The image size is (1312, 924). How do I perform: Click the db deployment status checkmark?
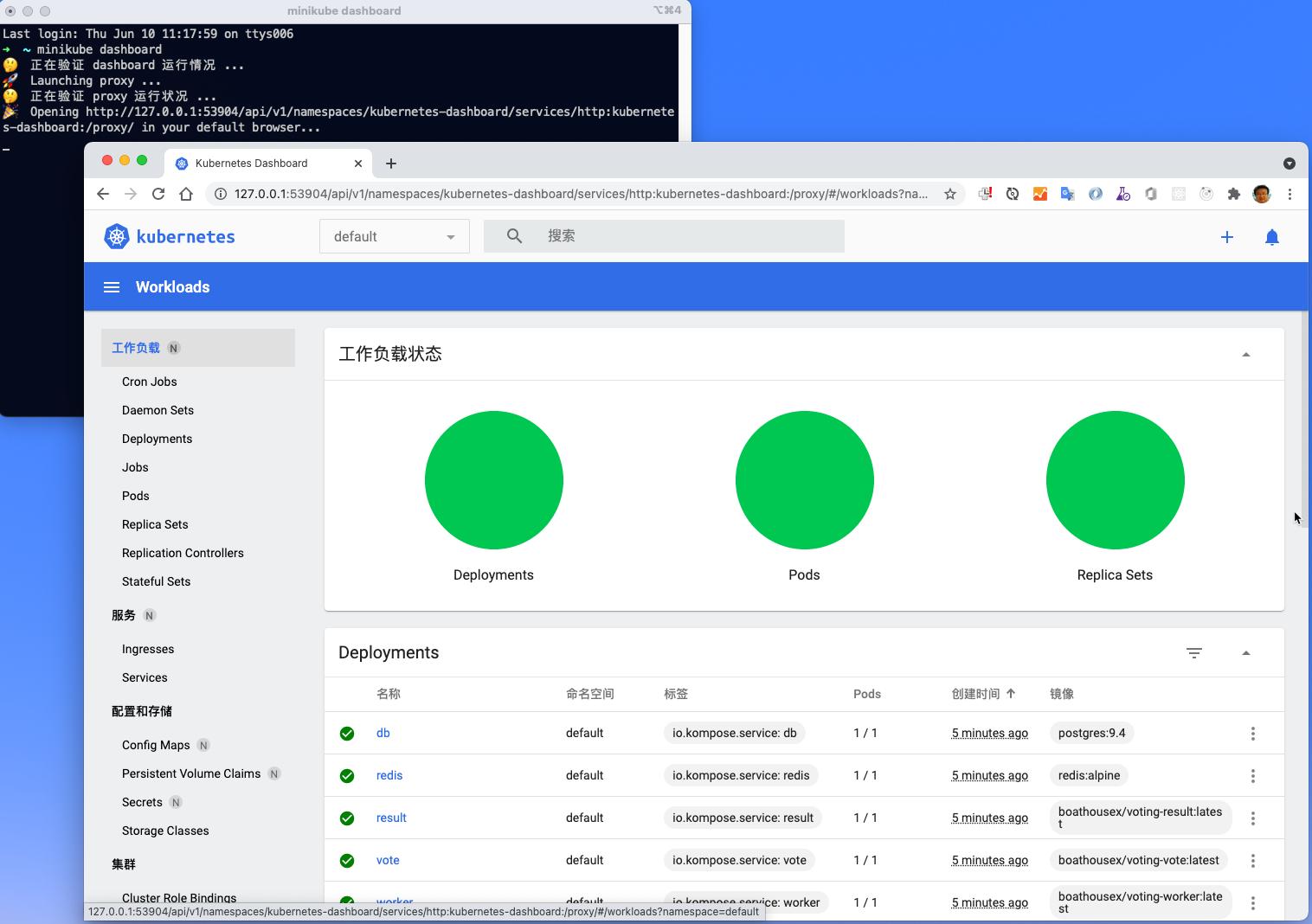coord(347,734)
